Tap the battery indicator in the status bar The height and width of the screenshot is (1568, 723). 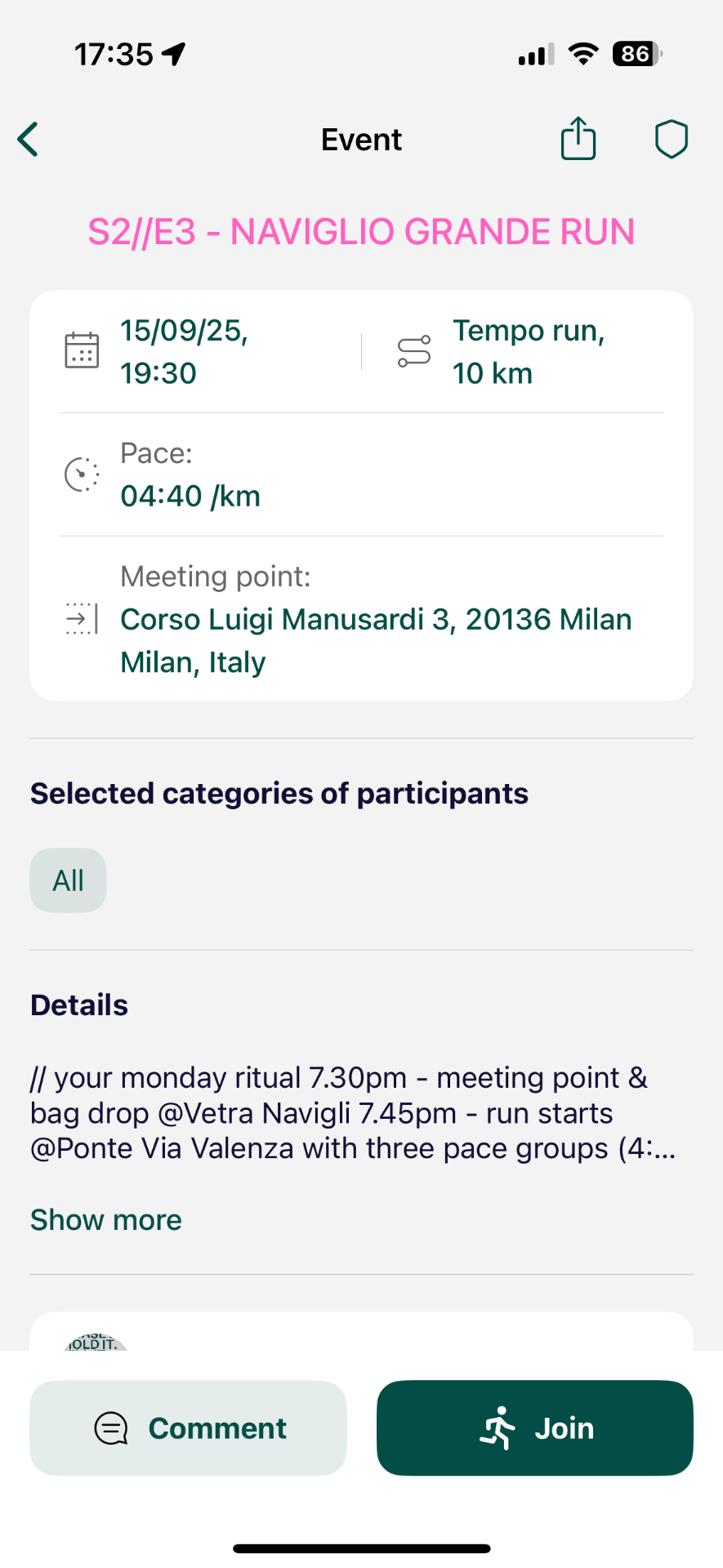(636, 55)
